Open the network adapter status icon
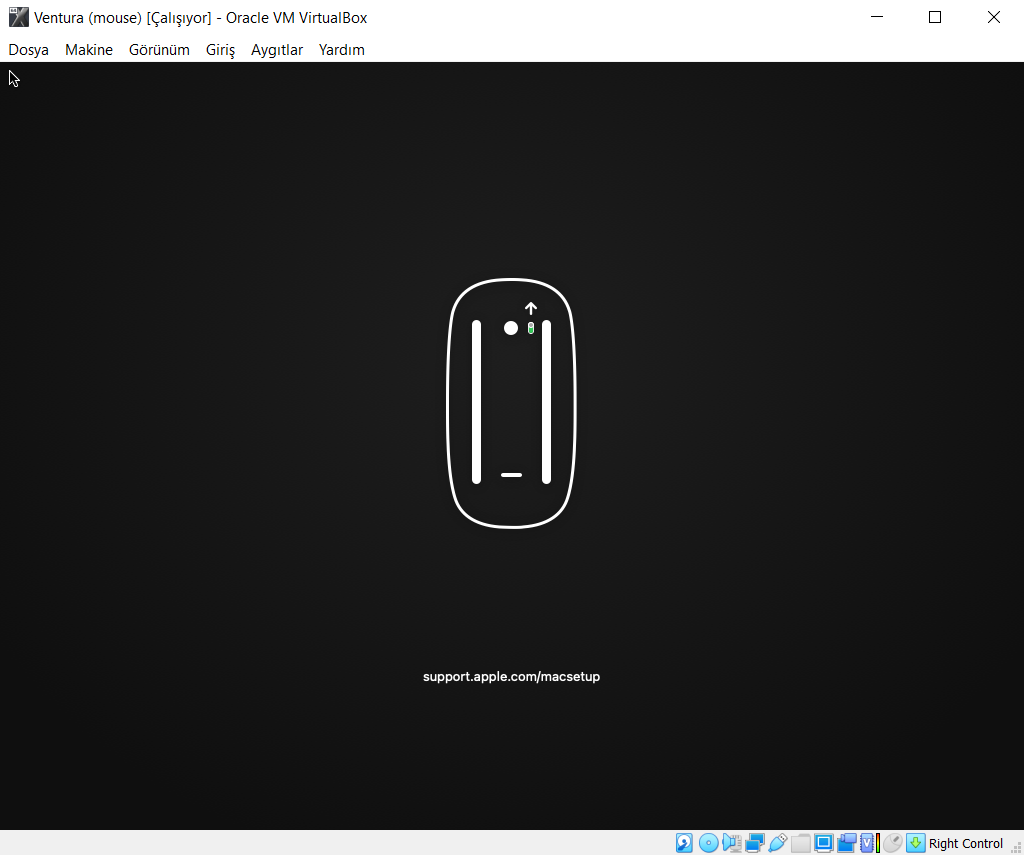The width and height of the screenshot is (1024, 855). pyautogui.click(x=755, y=843)
